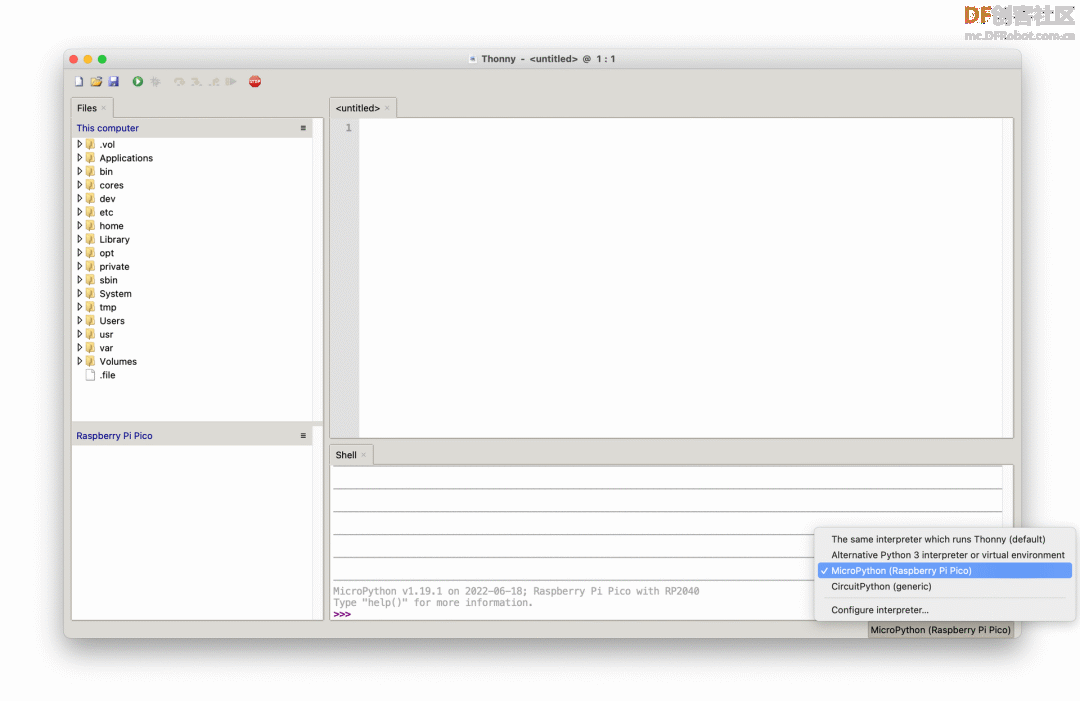Open file with the folder icon
Screen dimensions: 1080x701
pos(96,81)
